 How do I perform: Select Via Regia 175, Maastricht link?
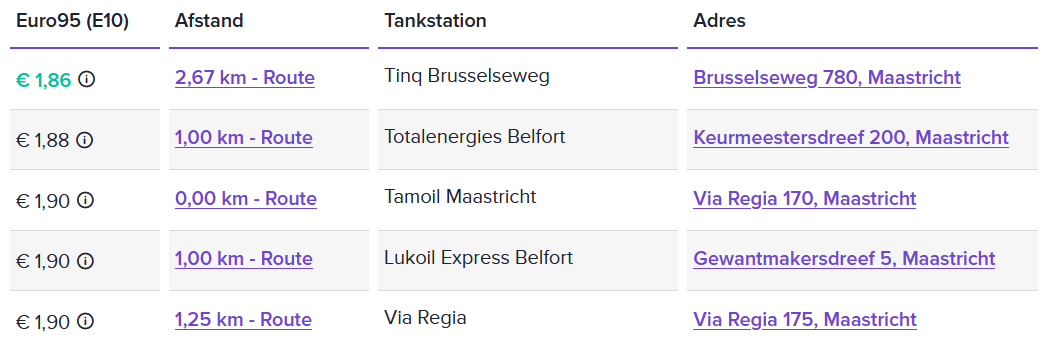(805, 320)
